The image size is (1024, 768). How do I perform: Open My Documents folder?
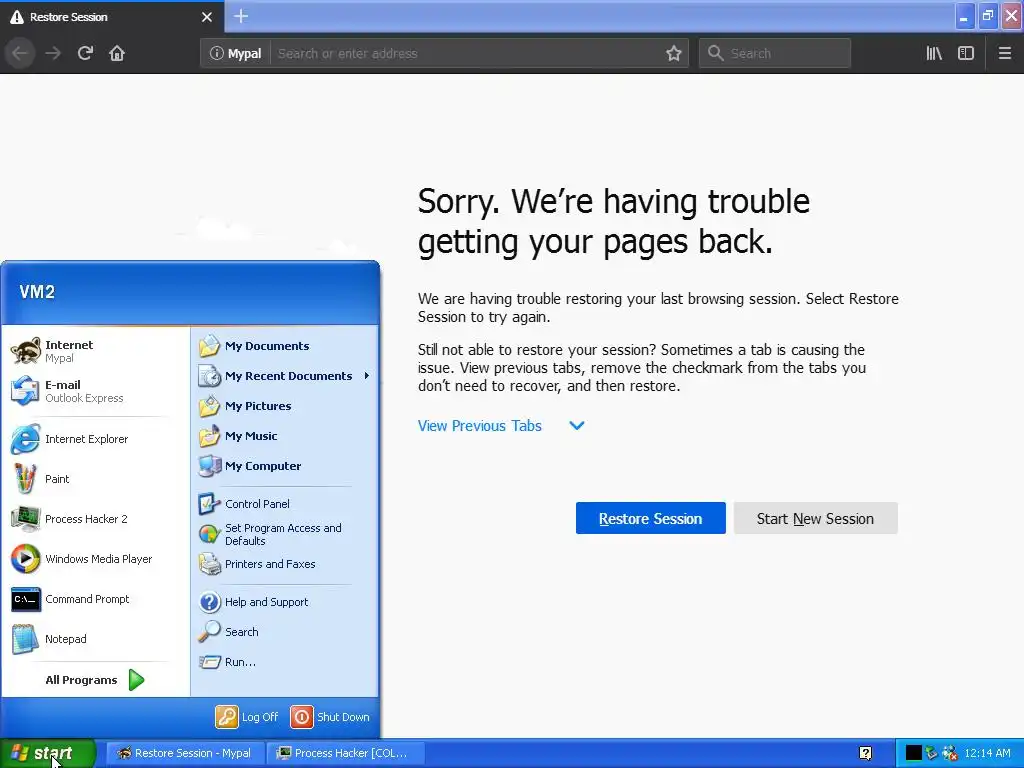(x=284, y=346)
